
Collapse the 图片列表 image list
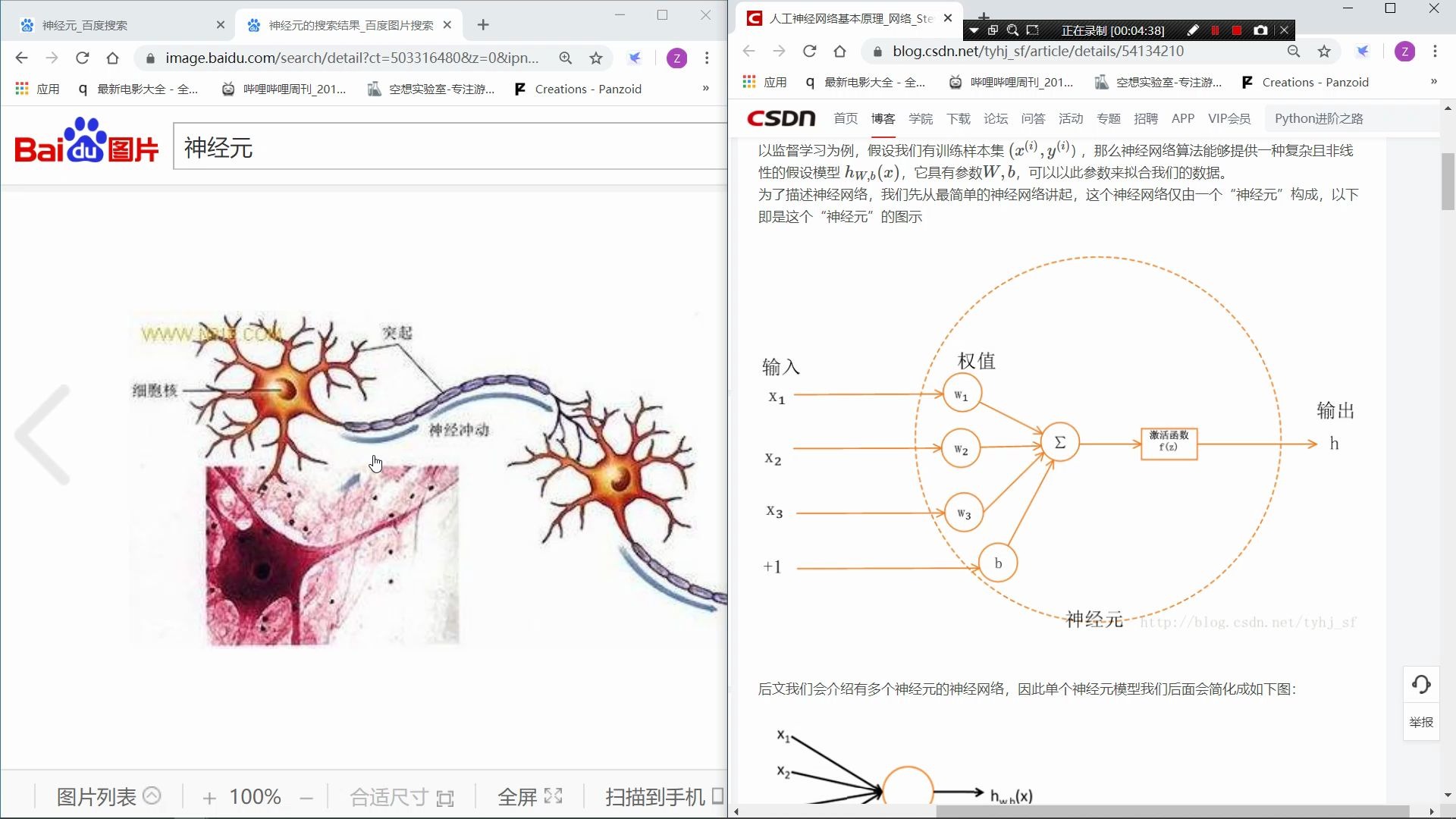click(x=108, y=796)
